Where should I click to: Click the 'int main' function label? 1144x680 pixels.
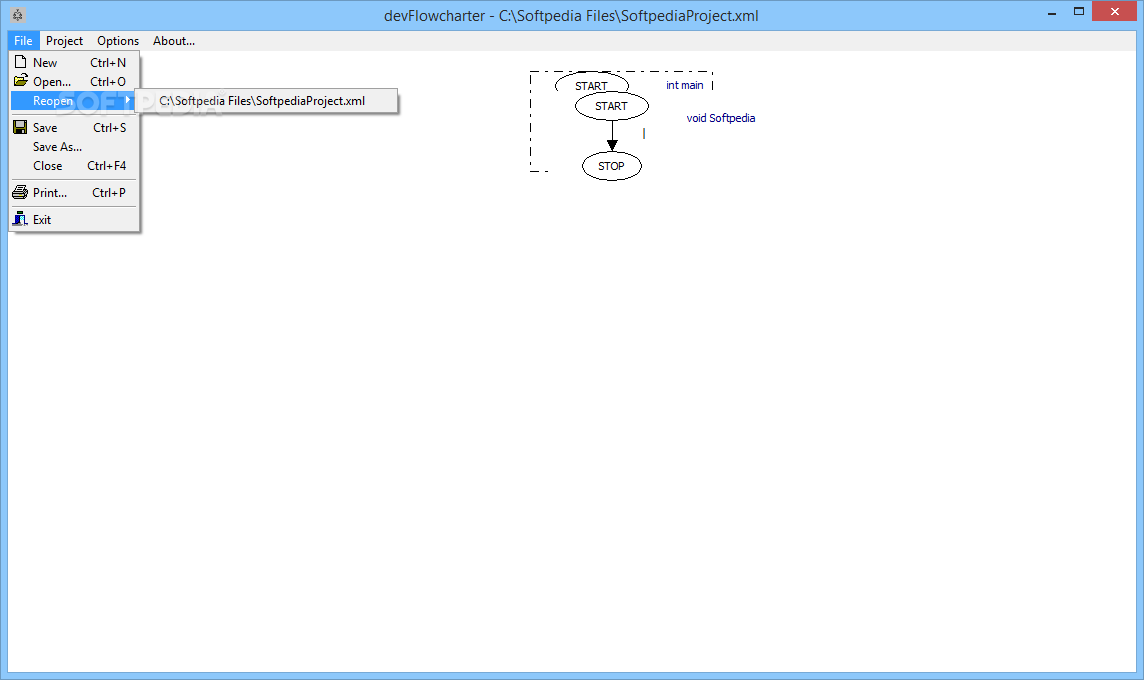(684, 85)
